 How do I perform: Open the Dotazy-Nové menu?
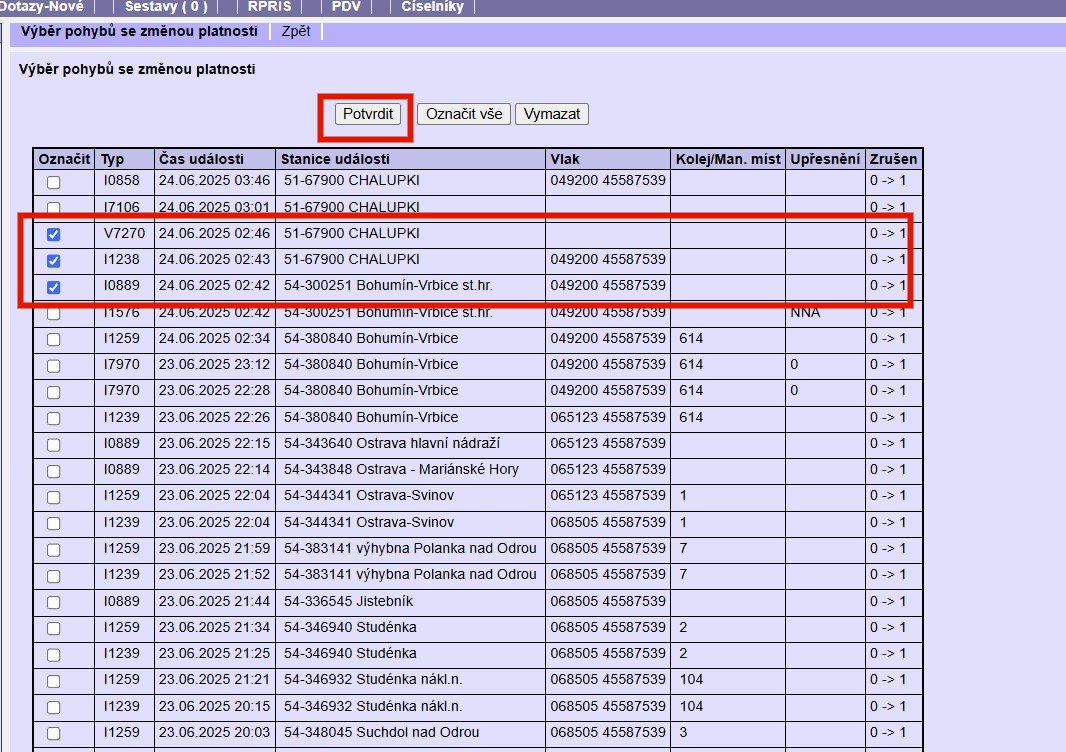[48, 6]
